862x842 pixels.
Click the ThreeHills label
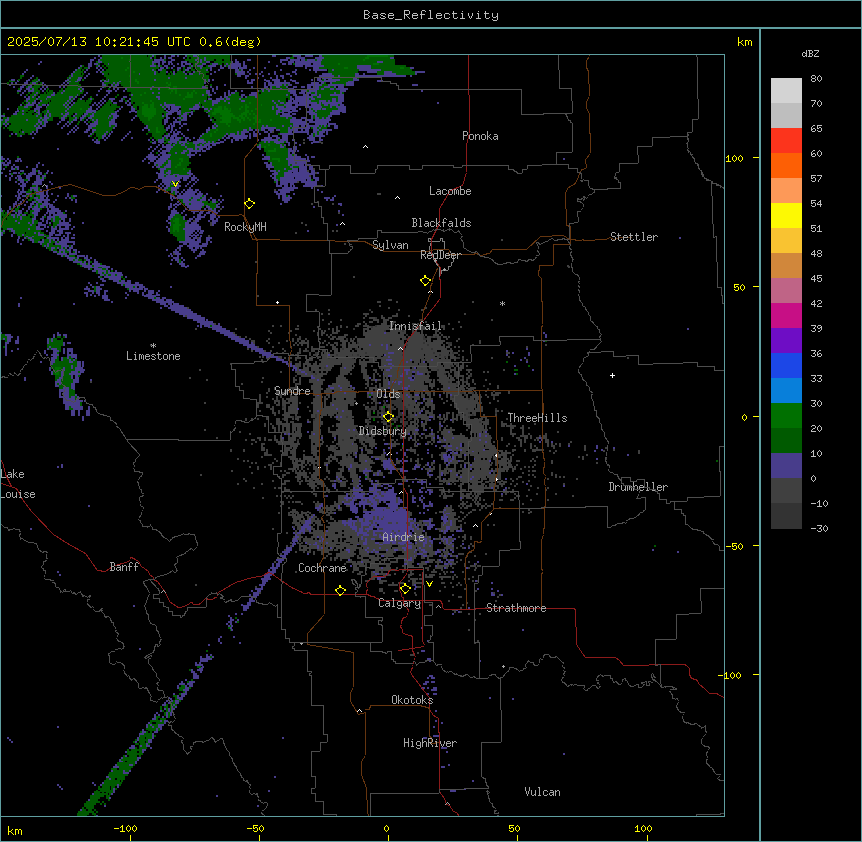click(537, 418)
